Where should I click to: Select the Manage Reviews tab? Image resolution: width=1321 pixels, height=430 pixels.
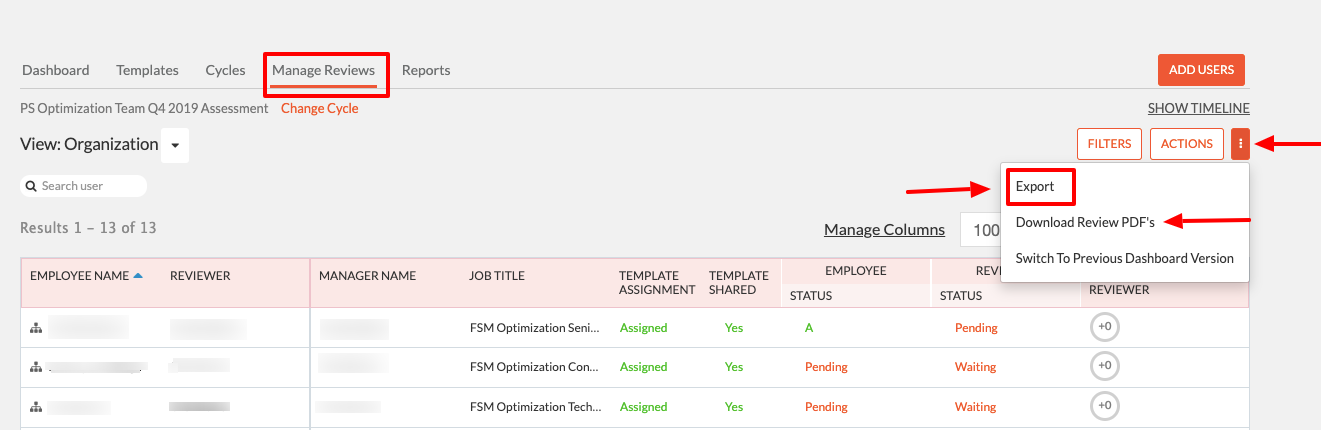pos(324,70)
